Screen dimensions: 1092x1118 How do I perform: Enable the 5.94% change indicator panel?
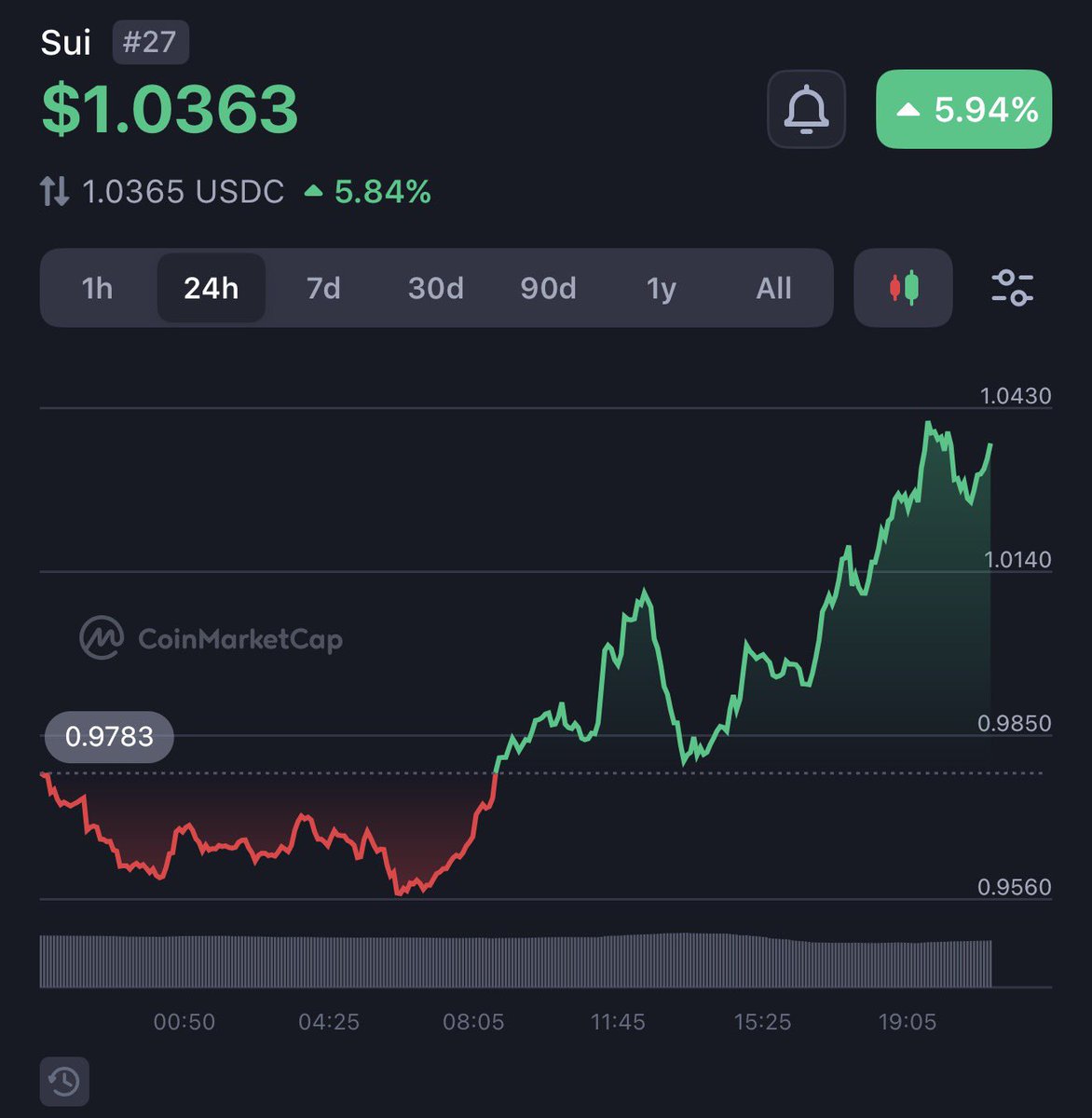click(962, 109)
